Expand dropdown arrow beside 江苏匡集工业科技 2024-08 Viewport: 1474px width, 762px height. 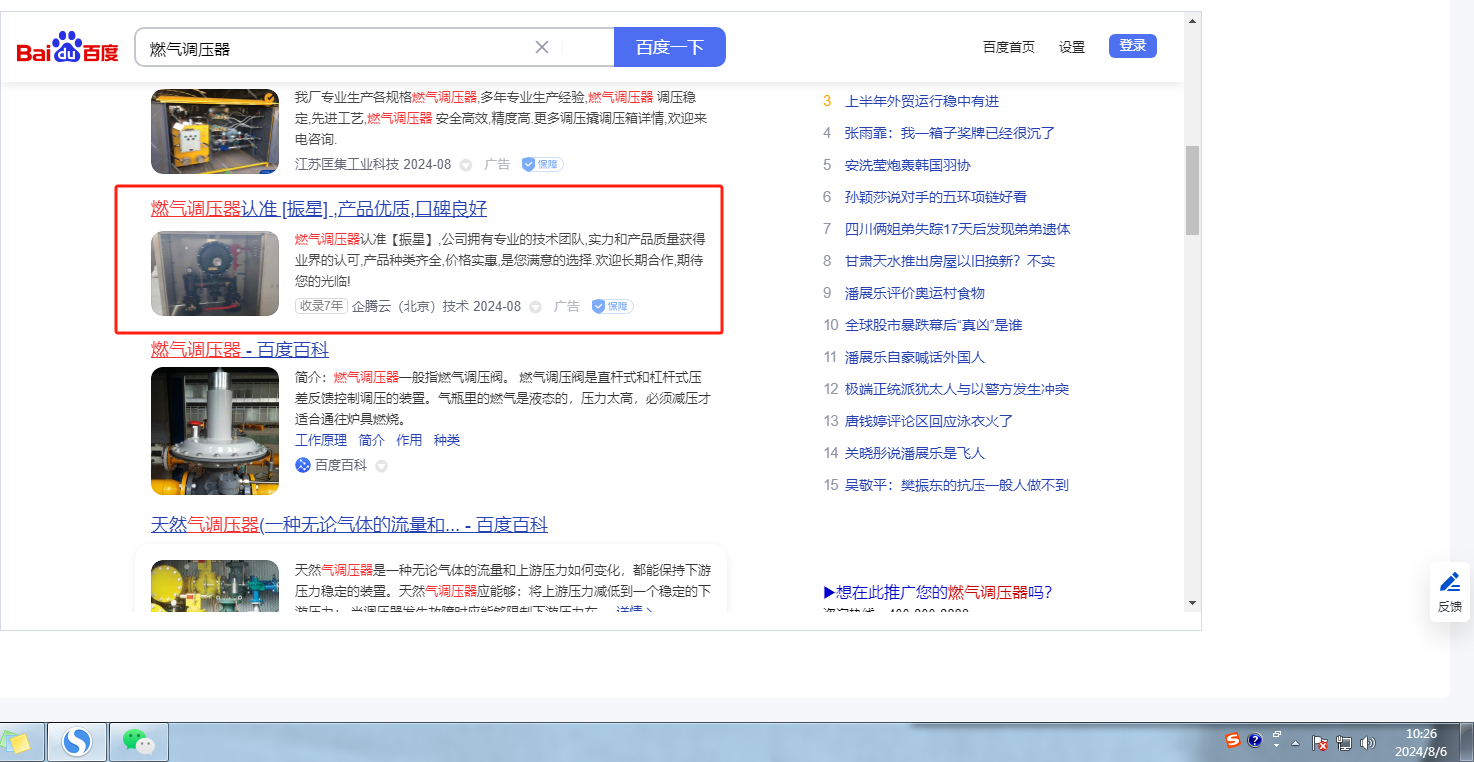[466, 165]
